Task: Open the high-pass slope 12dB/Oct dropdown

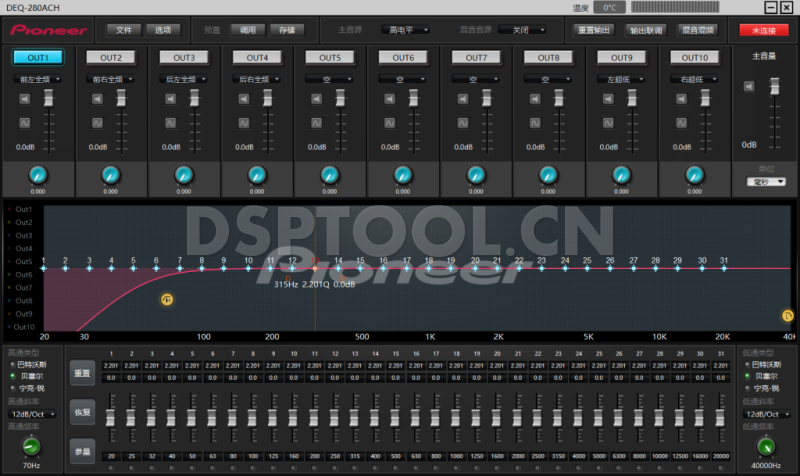Action: point(32,414)
